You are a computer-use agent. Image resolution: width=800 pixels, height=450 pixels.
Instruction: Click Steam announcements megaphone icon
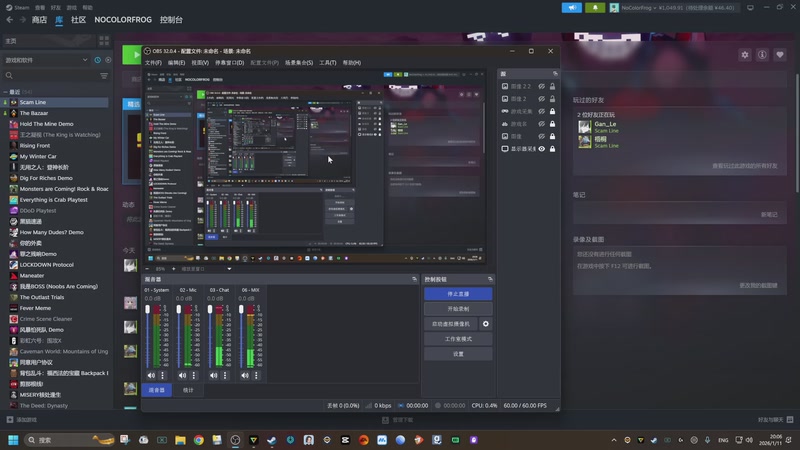click(571, 8)
